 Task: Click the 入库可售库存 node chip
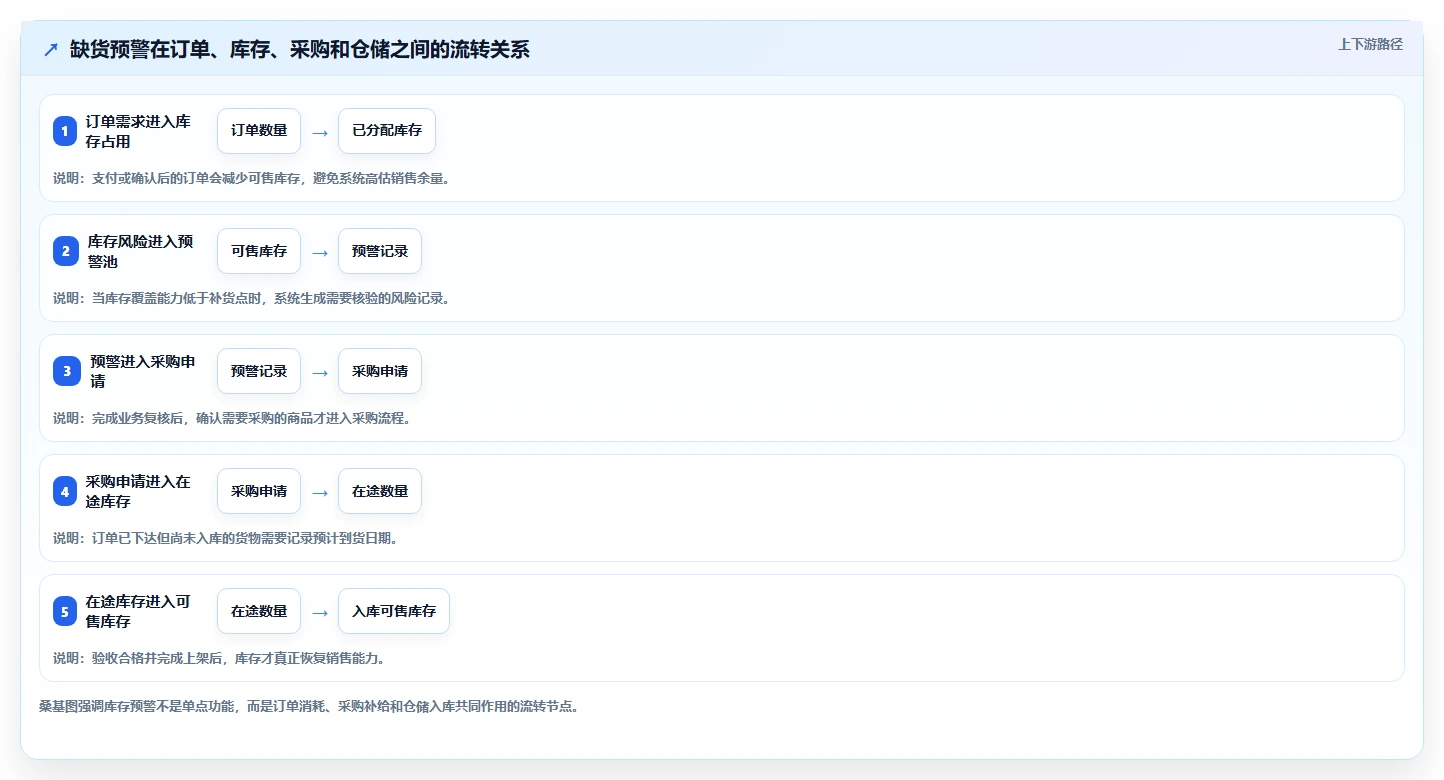click(x=394, y=611)
